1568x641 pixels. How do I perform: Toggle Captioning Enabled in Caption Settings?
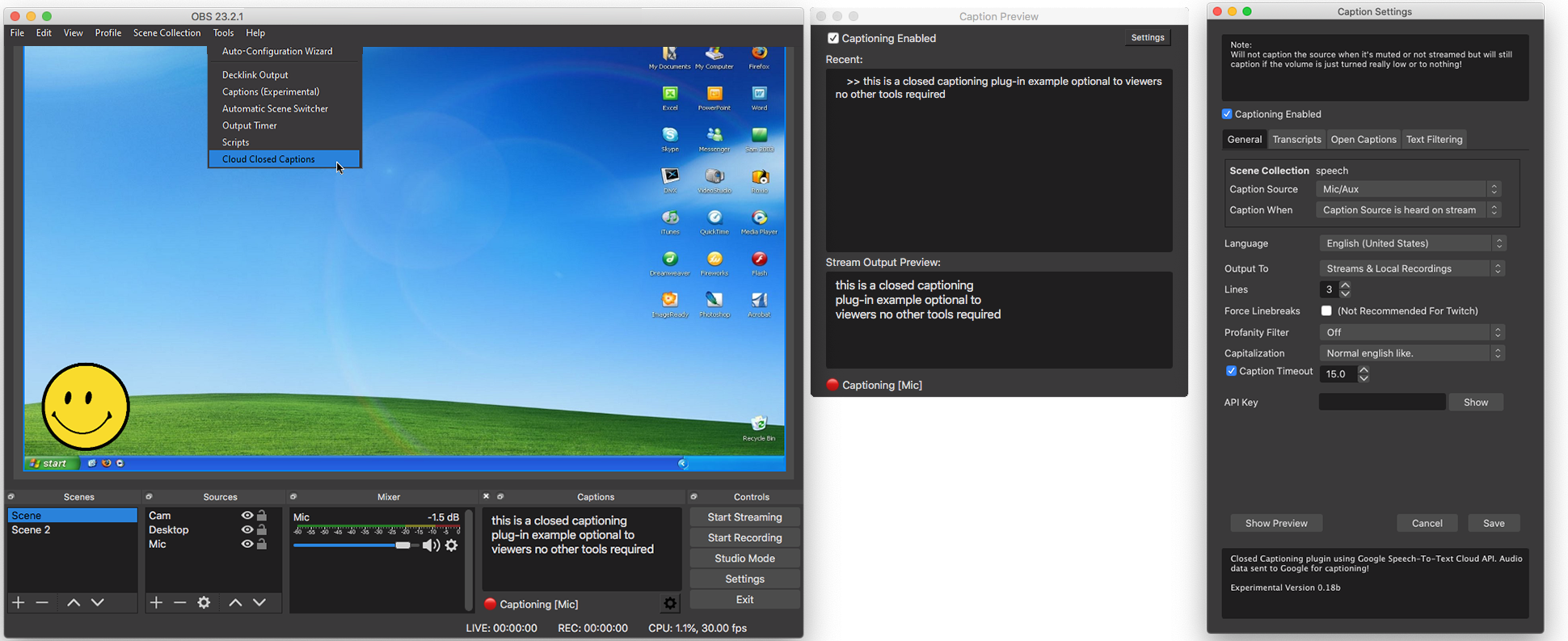(x=1227, y=114)
